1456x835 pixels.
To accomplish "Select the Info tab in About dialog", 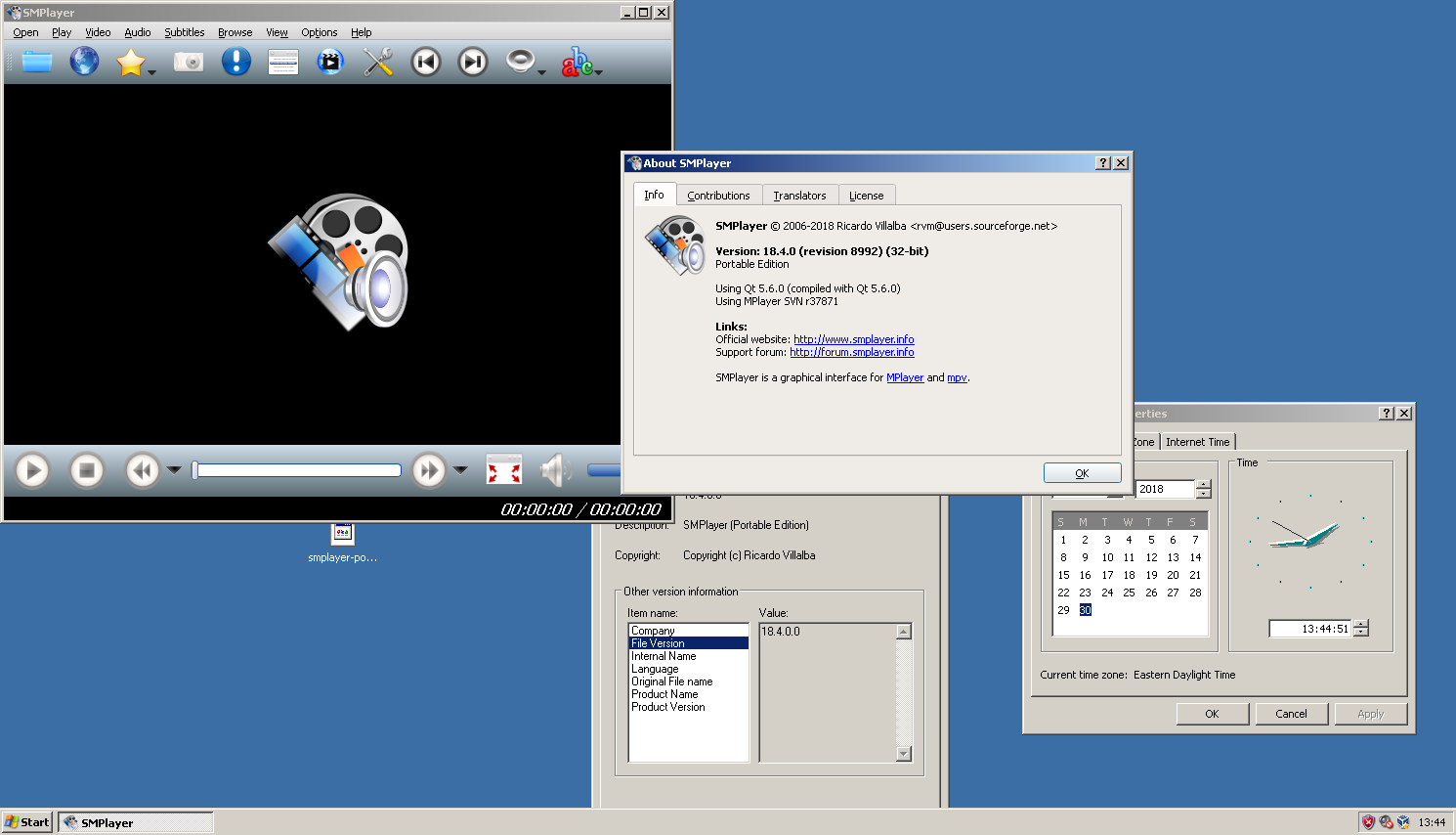I will (x=654, y=195).
